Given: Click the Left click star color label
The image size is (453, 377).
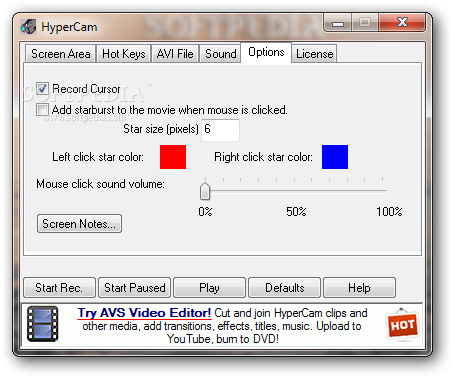Looking at the screenshot, I should (98, 157).
